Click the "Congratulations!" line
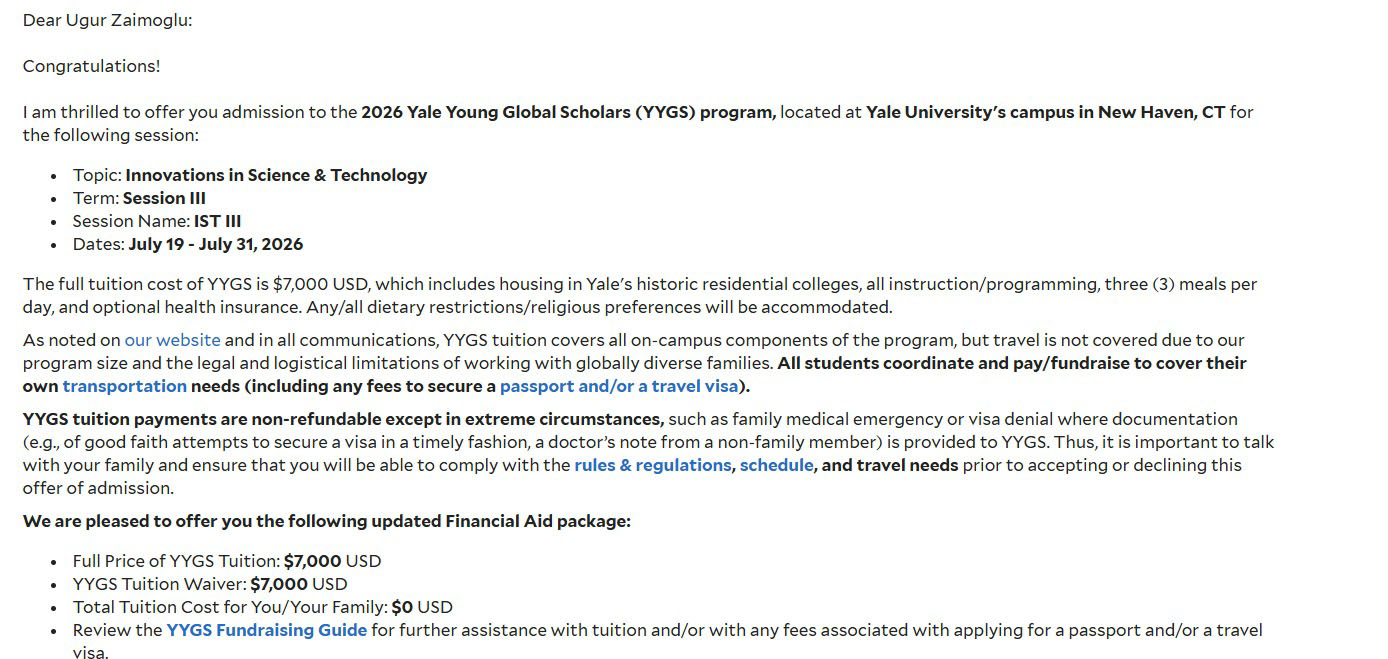The image size is (1388, 659). [x=91, y=66]
